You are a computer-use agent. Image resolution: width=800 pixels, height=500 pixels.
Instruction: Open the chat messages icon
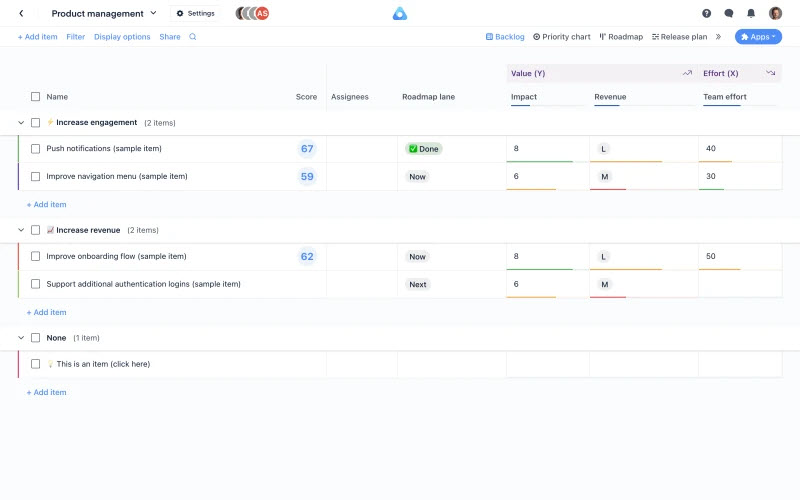click(728, 13)
